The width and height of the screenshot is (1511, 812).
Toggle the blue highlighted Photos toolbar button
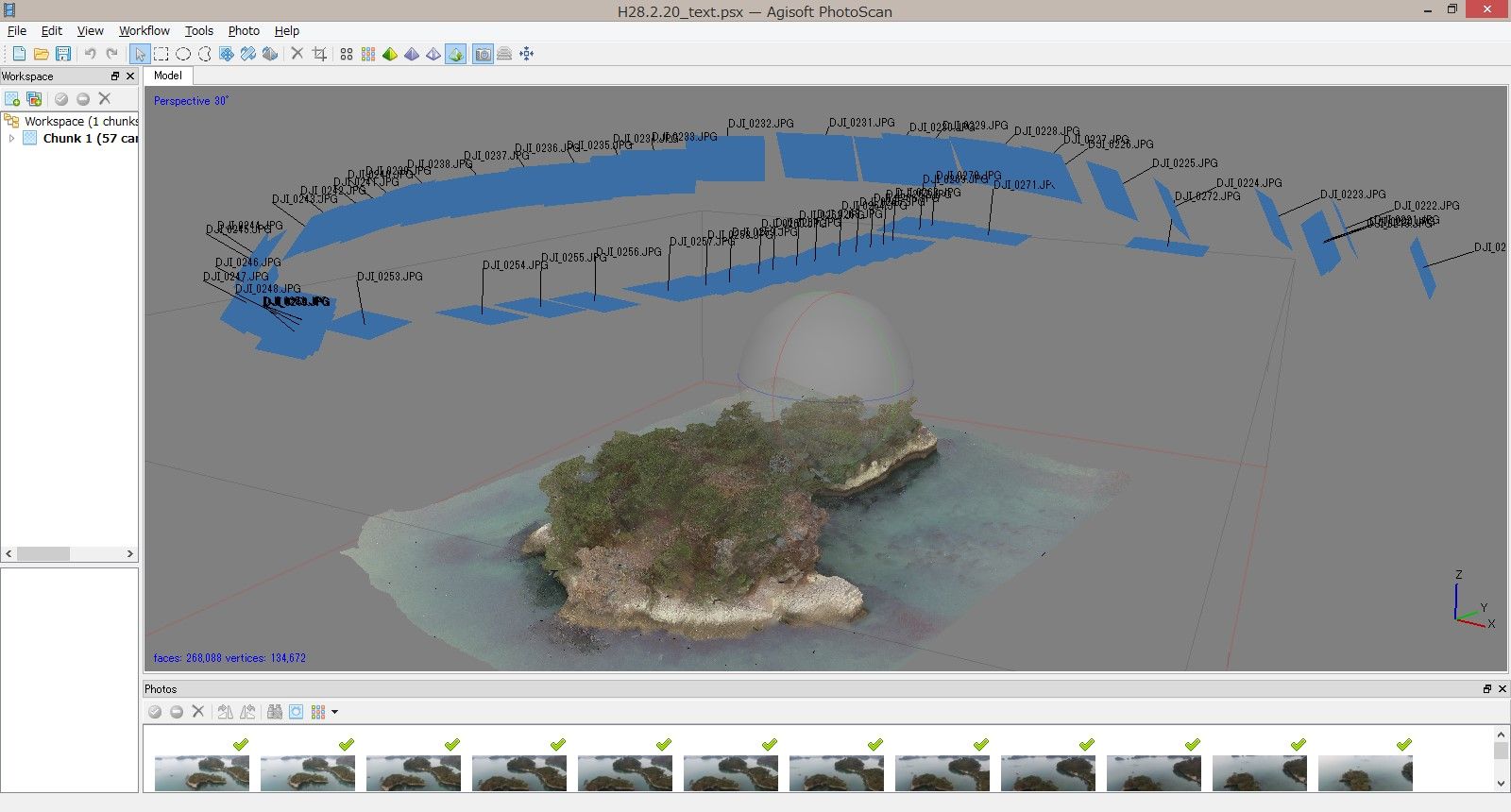coord(297,712)
